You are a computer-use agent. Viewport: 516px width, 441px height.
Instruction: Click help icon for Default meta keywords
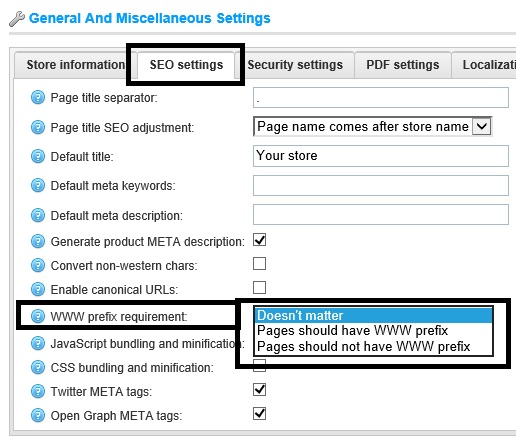[38, 185]
